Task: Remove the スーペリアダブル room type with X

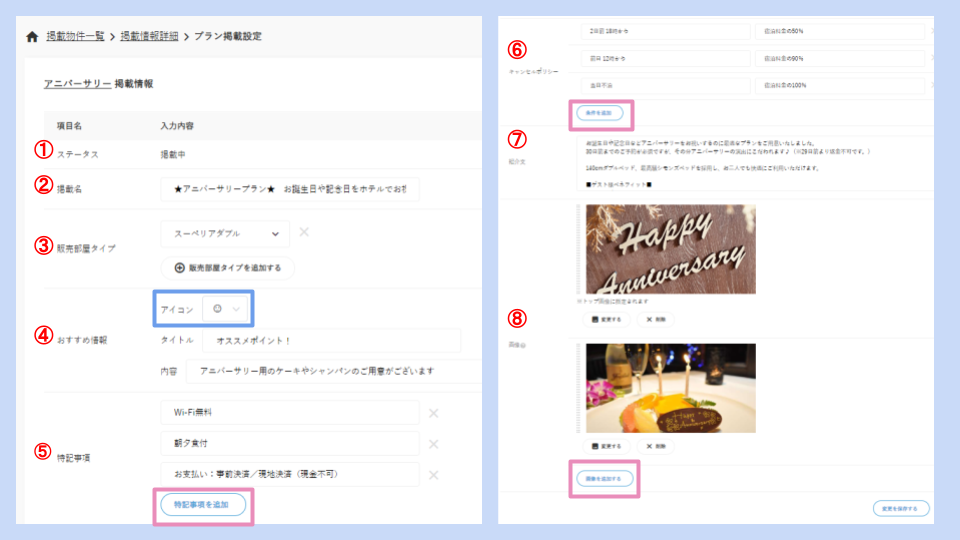Action: [x=304, y=233]
